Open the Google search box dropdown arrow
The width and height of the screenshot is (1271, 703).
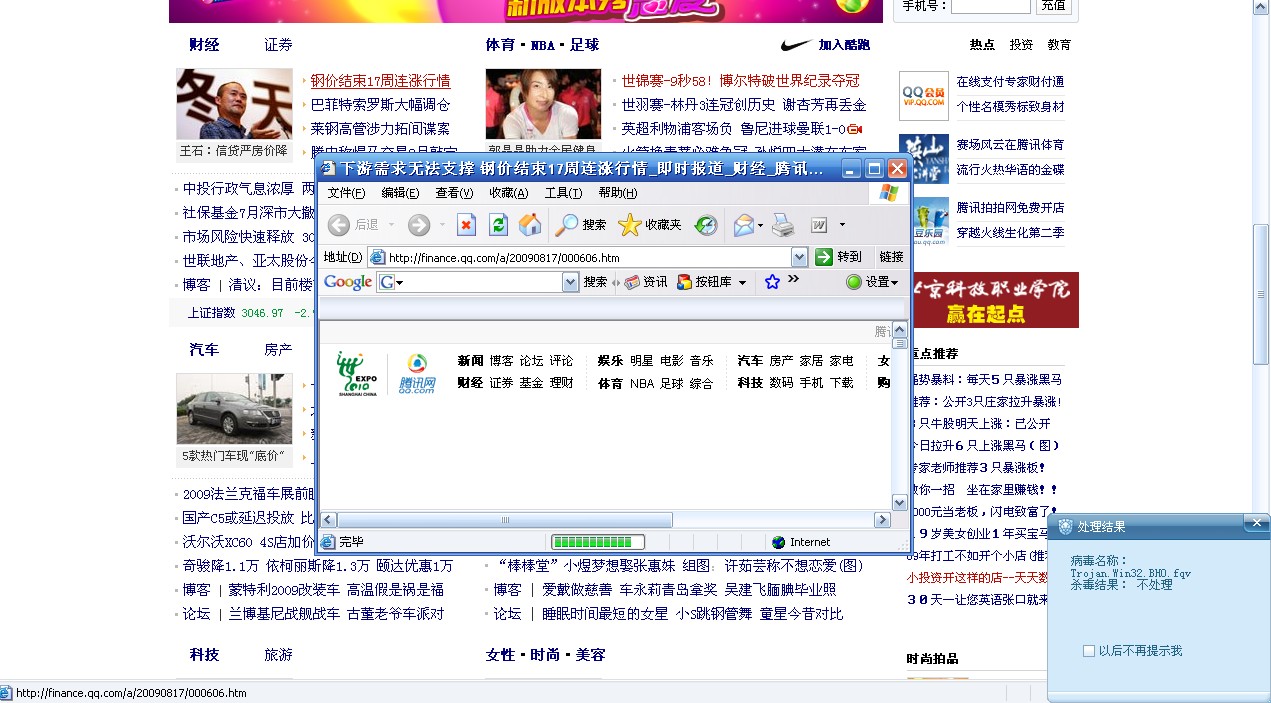point(571,282)
